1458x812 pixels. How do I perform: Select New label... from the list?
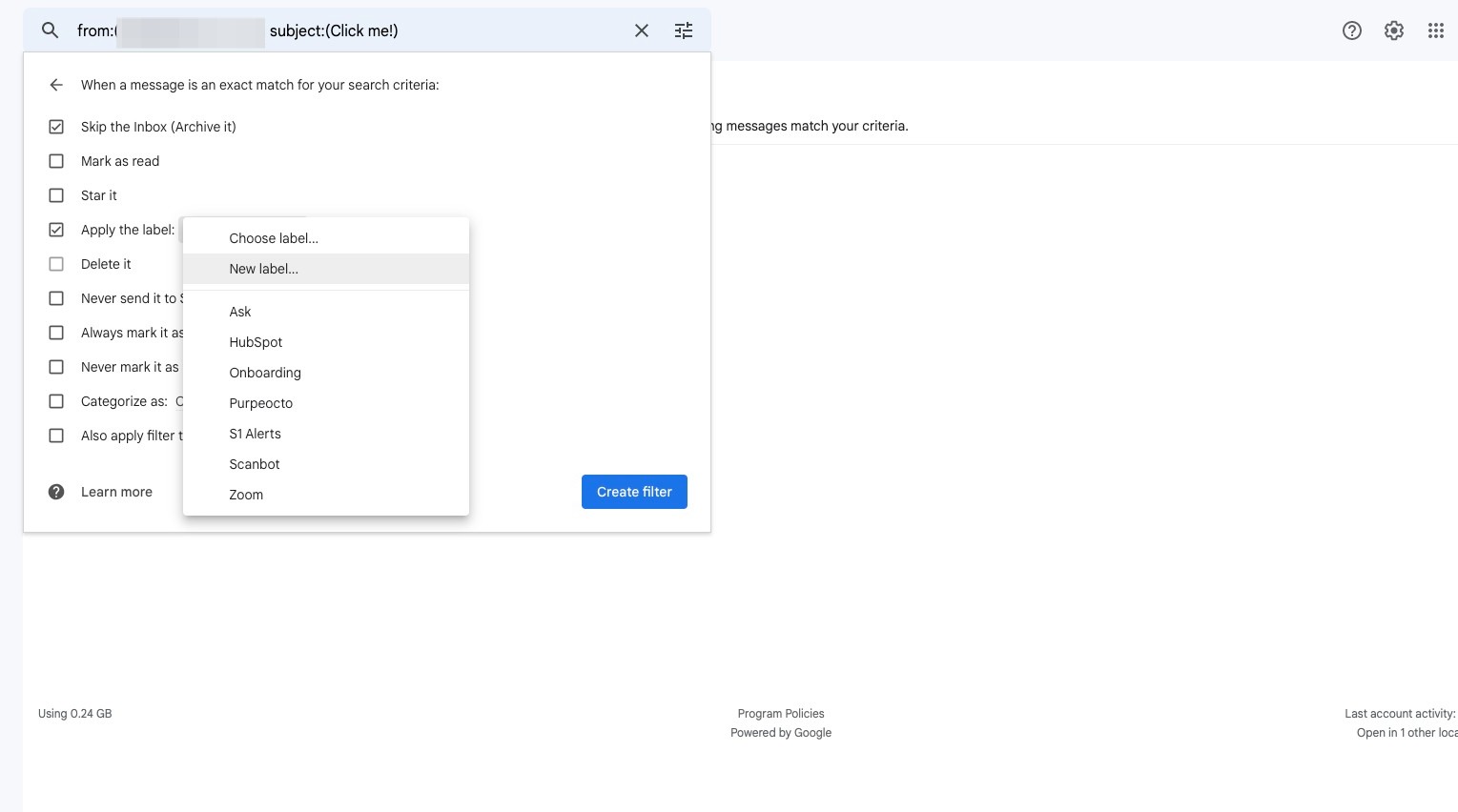(x=263, y=269)
